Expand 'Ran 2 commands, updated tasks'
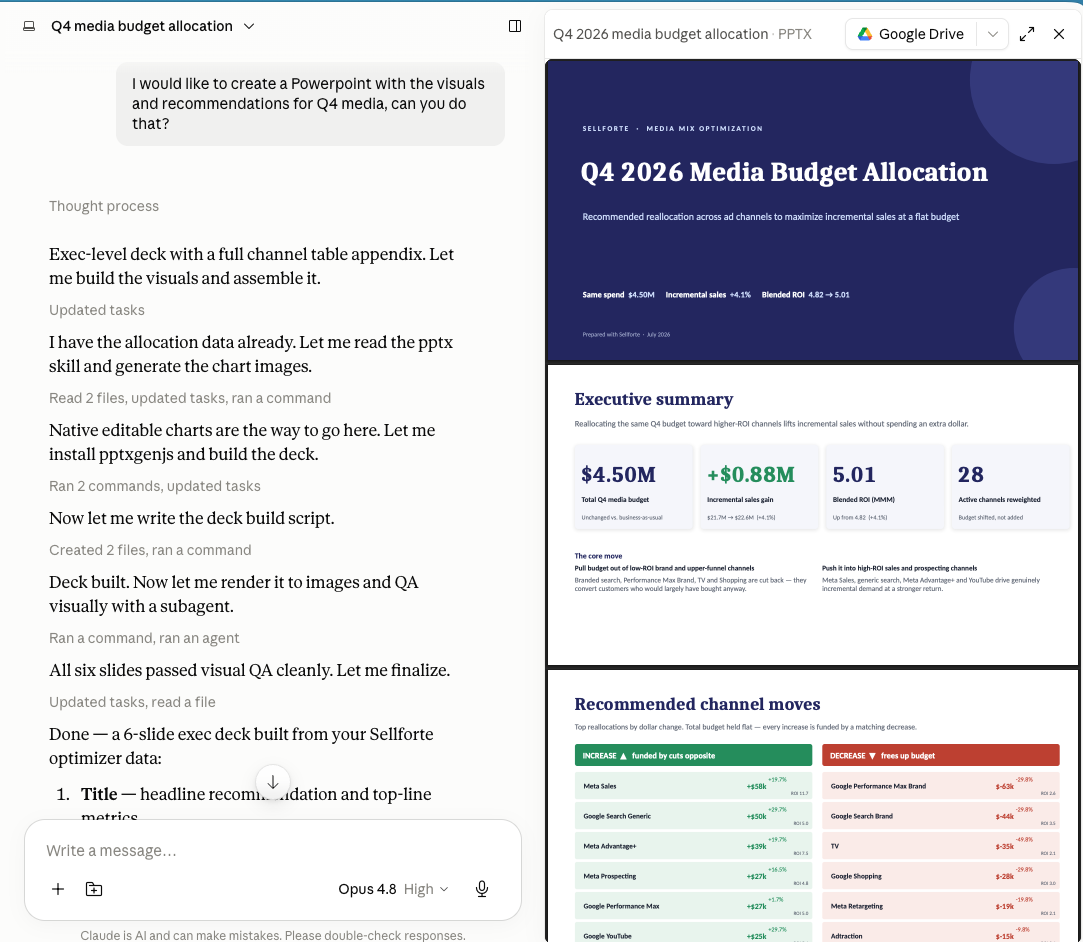Image resolution: width=1083 pixels, height=942 pixels. point(155,486)
